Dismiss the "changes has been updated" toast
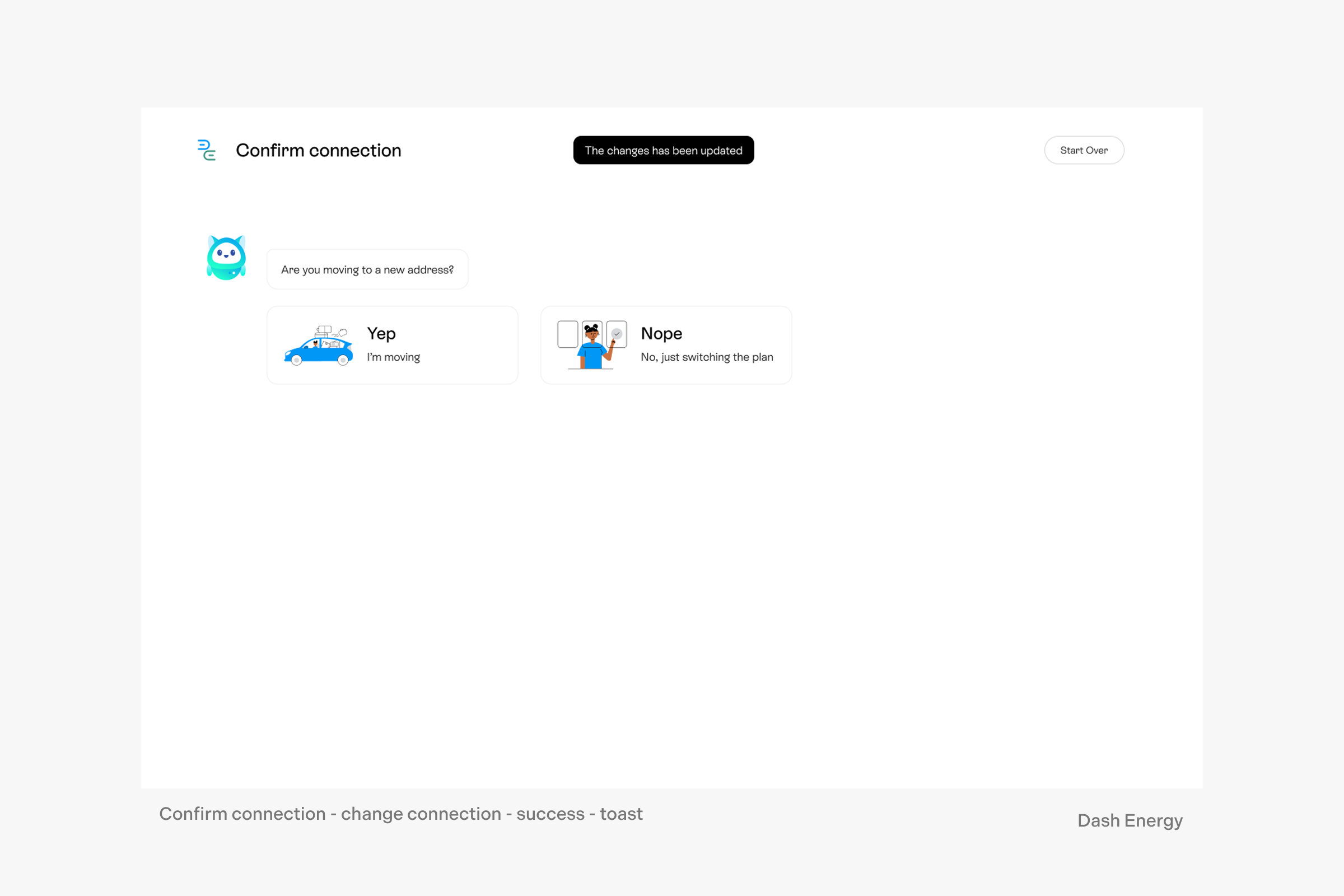 coord(663,150)
